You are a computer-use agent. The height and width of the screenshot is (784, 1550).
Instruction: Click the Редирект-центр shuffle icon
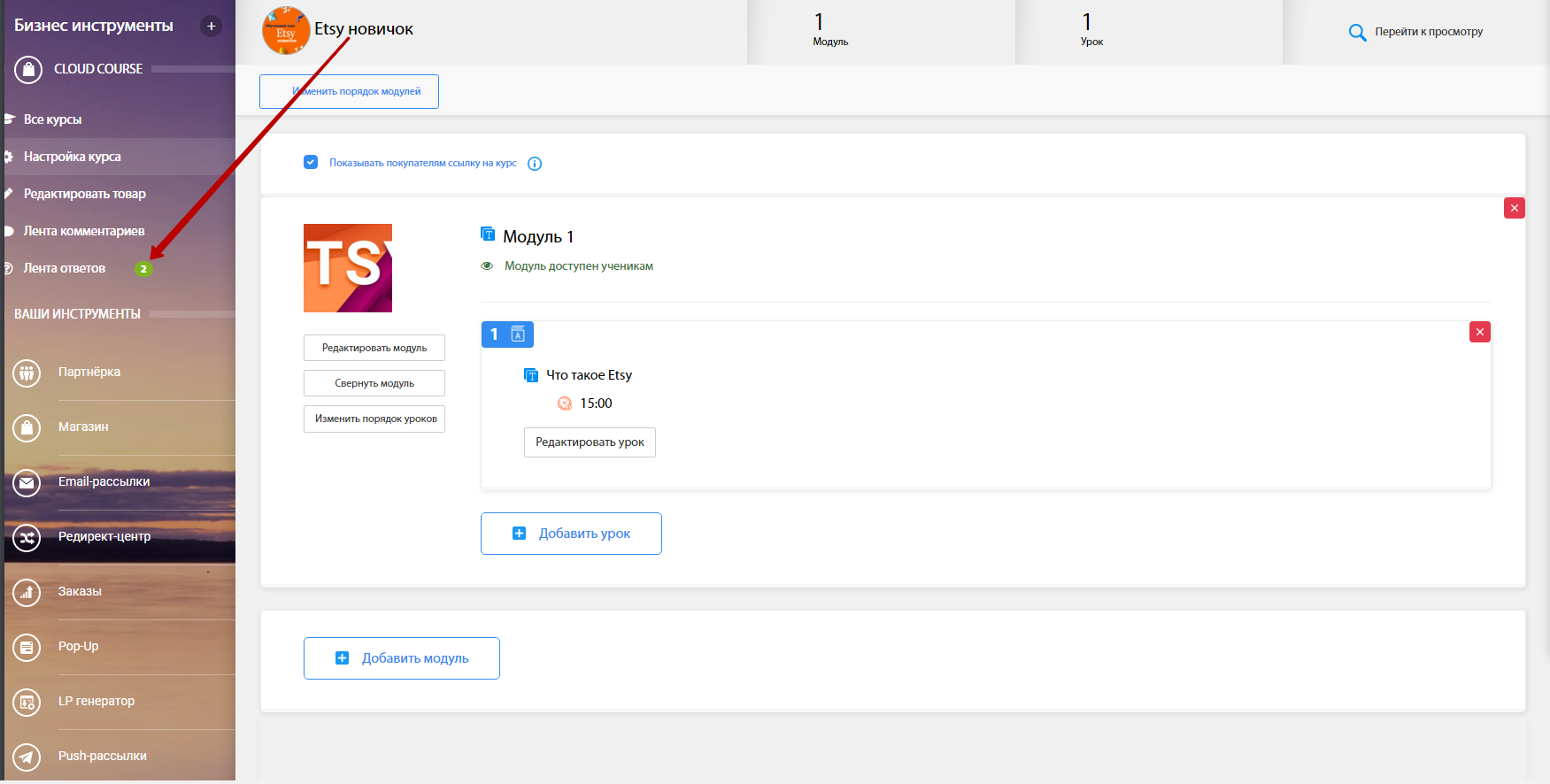click(27, 537)
